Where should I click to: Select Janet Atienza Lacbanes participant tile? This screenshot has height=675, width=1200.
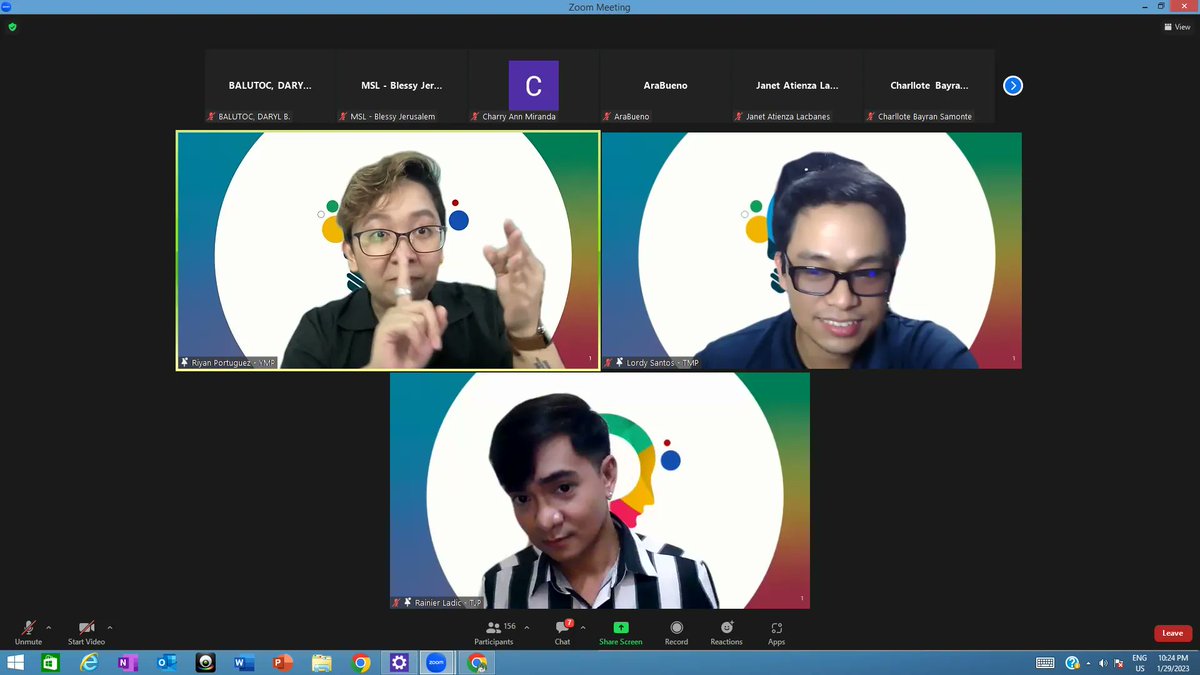tap(798, 86)
